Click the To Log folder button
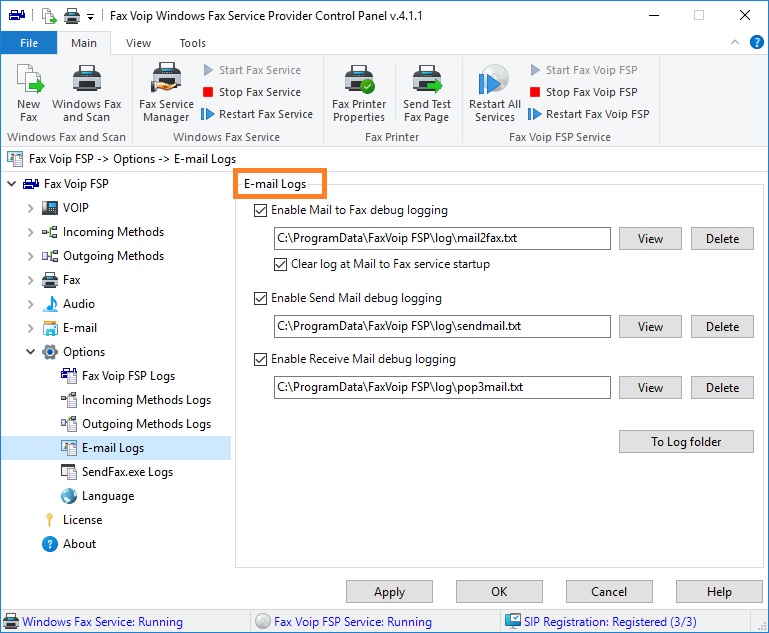Viewport: 769px width, 633px height. 686,442
